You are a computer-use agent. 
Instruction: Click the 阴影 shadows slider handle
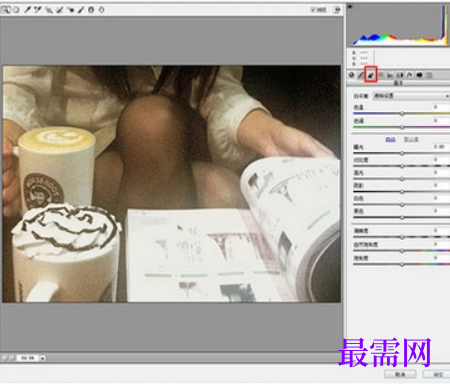coord(402,192)
